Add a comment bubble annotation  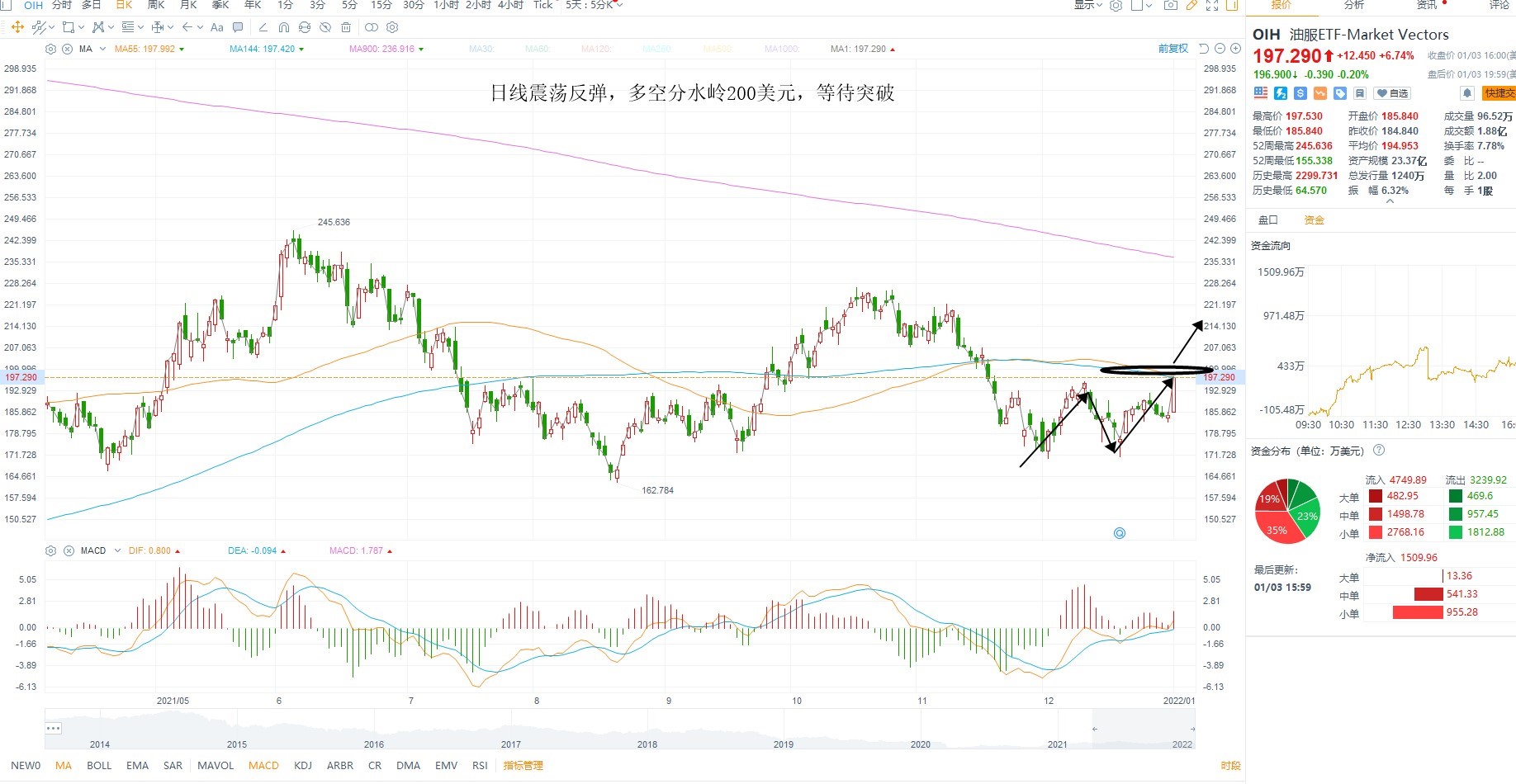click(x=238, y=27)
